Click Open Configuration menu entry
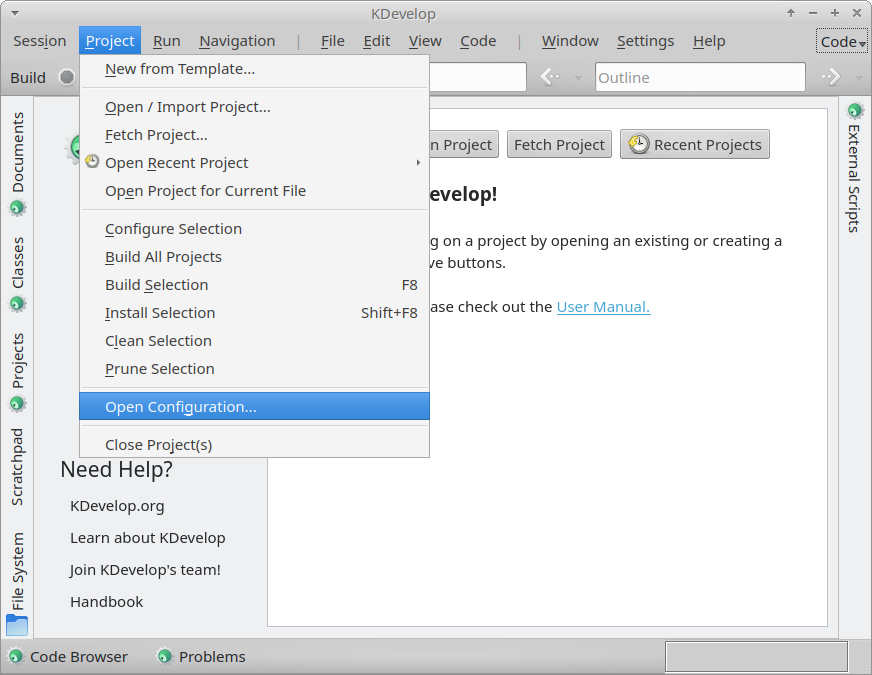Image resolution: width=872 pixels, height=675 pixels. [255, 406]
